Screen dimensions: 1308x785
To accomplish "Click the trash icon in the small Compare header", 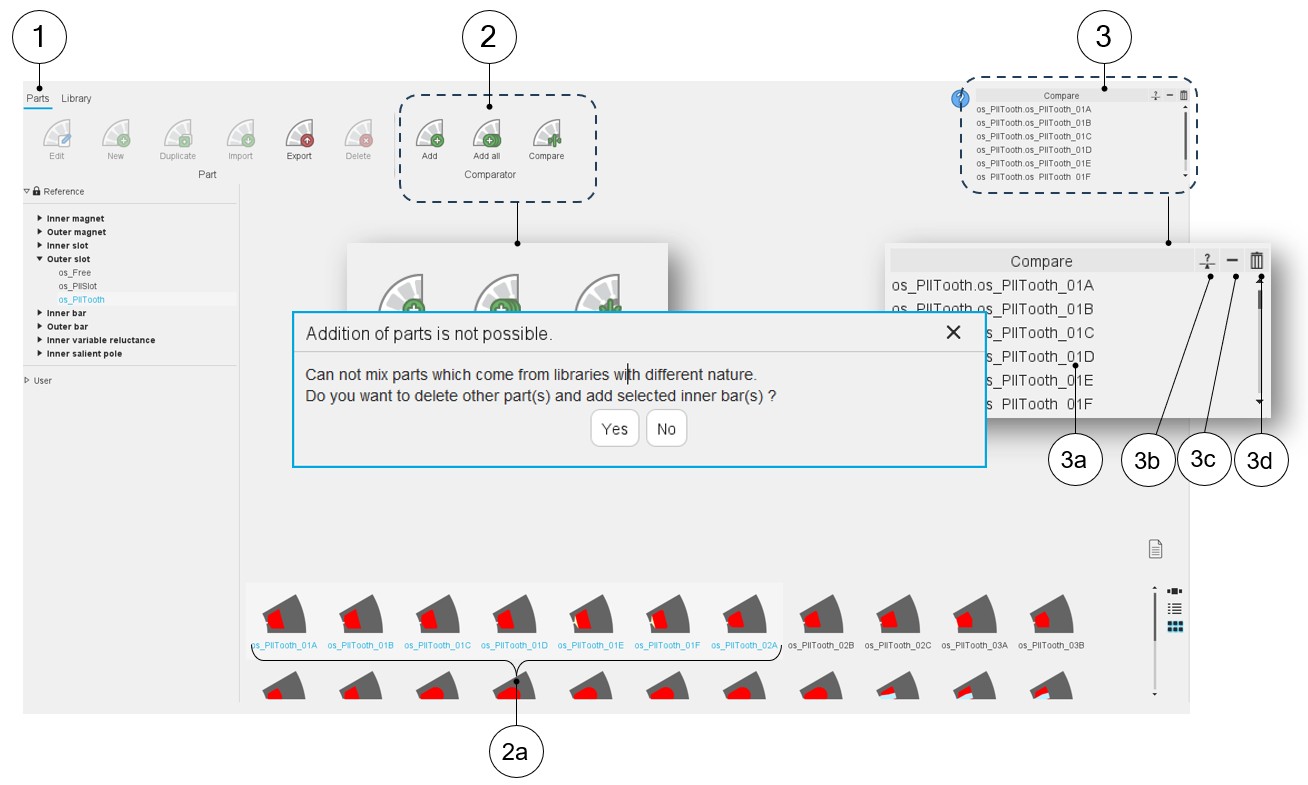I will point(1184,96).
